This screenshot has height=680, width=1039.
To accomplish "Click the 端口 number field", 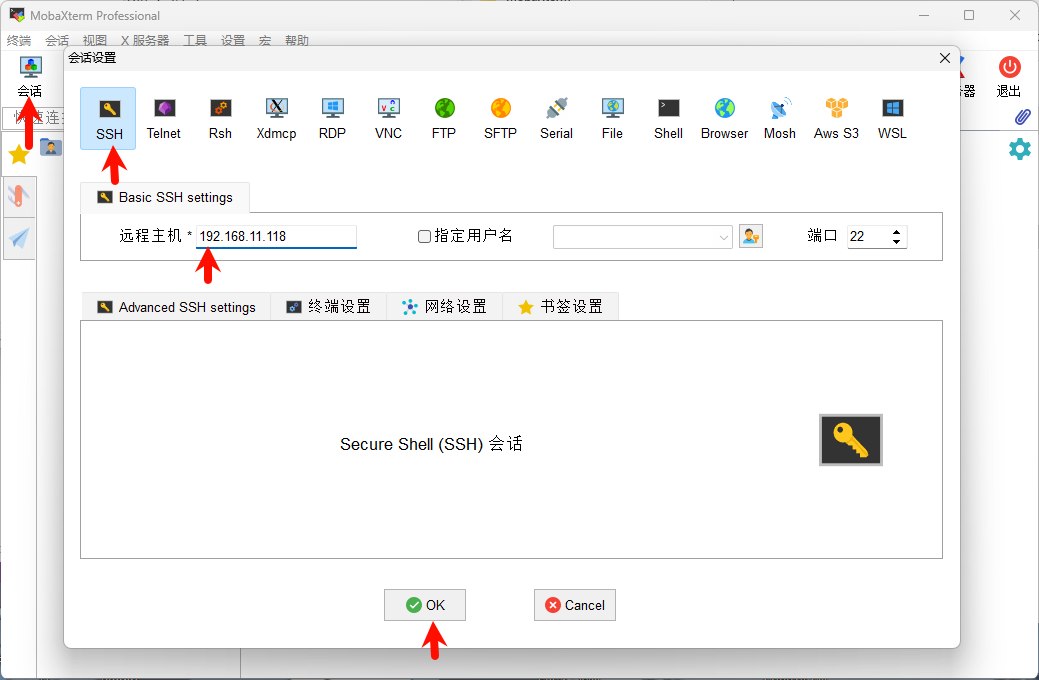I will pos(869,237).
